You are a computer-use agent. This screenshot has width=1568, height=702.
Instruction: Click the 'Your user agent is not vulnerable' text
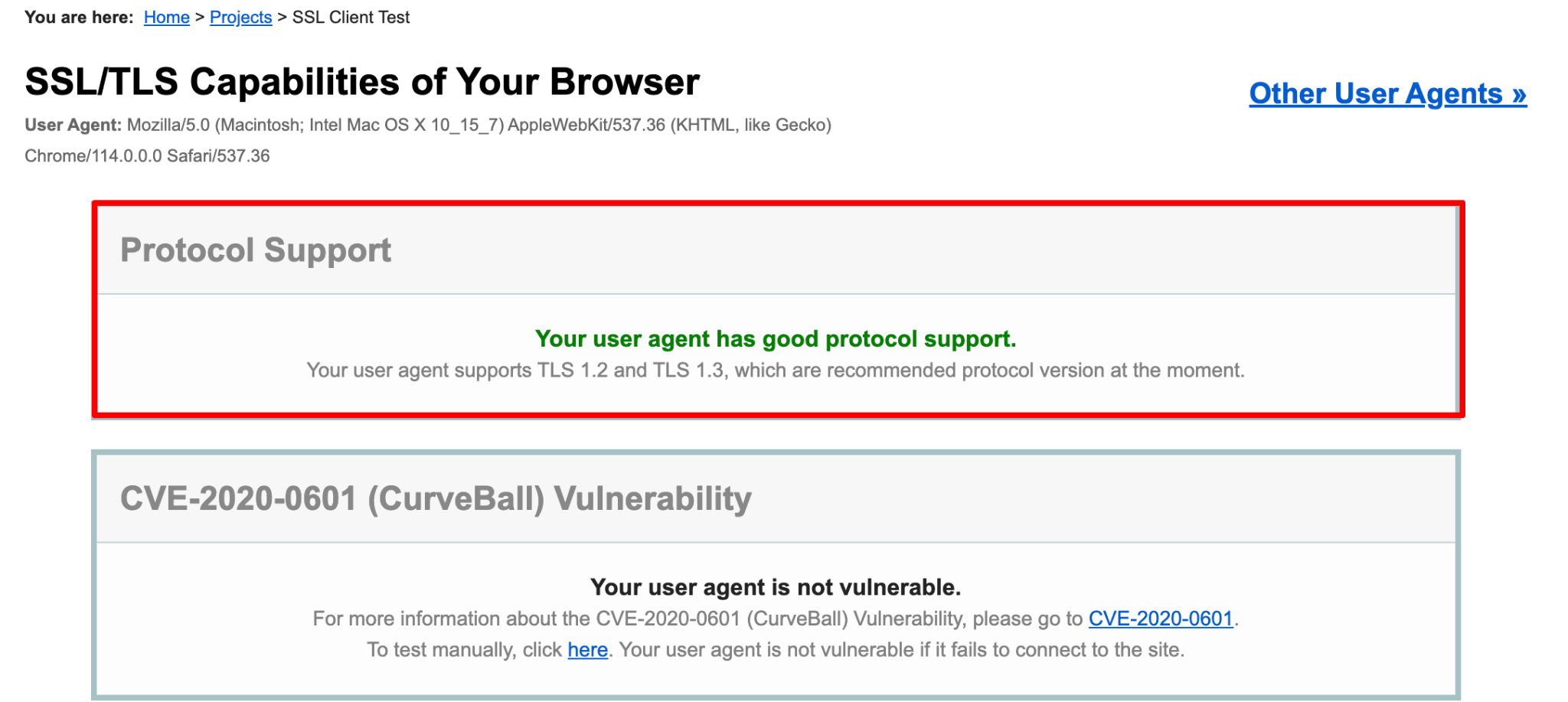[x=776, y=587]
